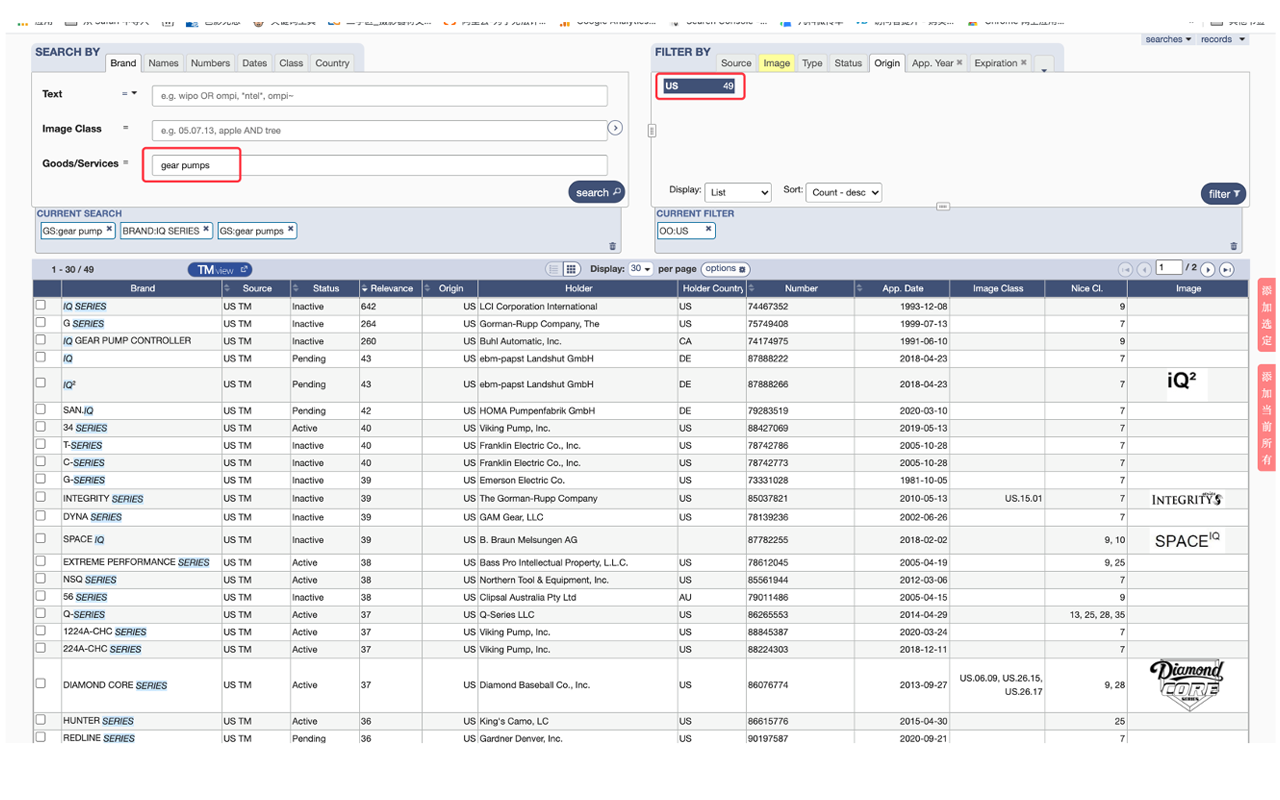Open Image Class helper arrow icon
The width and height of the screenshot is (1280, 800).
pos(615,128)
